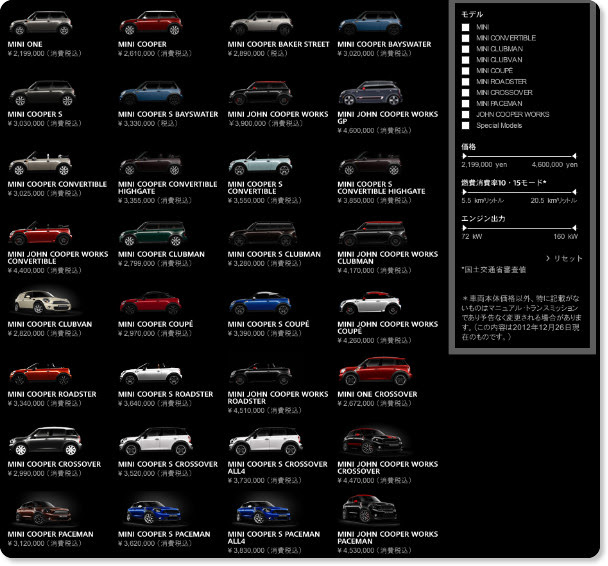This screenshot has height=566, width=608.
Task: Select MINI COOPER S CONVERTIBLE HIGHGATE image
Action: [x=370, y=164]
